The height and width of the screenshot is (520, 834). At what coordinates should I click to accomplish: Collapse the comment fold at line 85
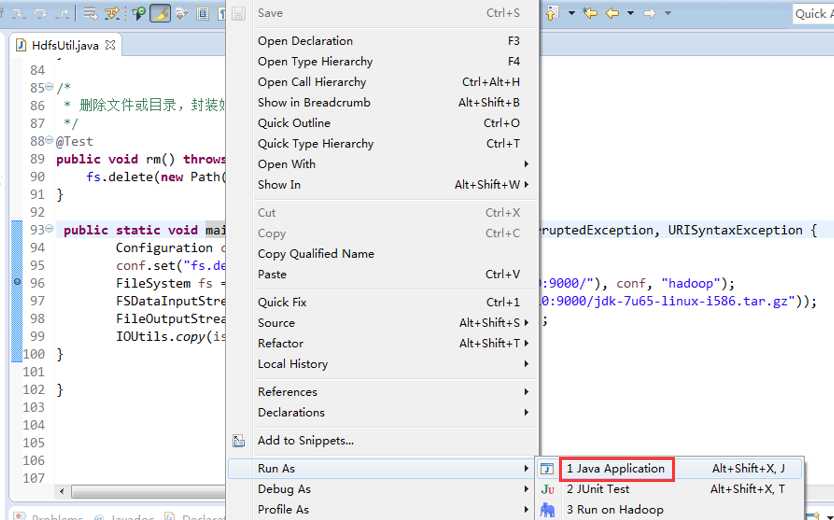[x=49, y=86]
